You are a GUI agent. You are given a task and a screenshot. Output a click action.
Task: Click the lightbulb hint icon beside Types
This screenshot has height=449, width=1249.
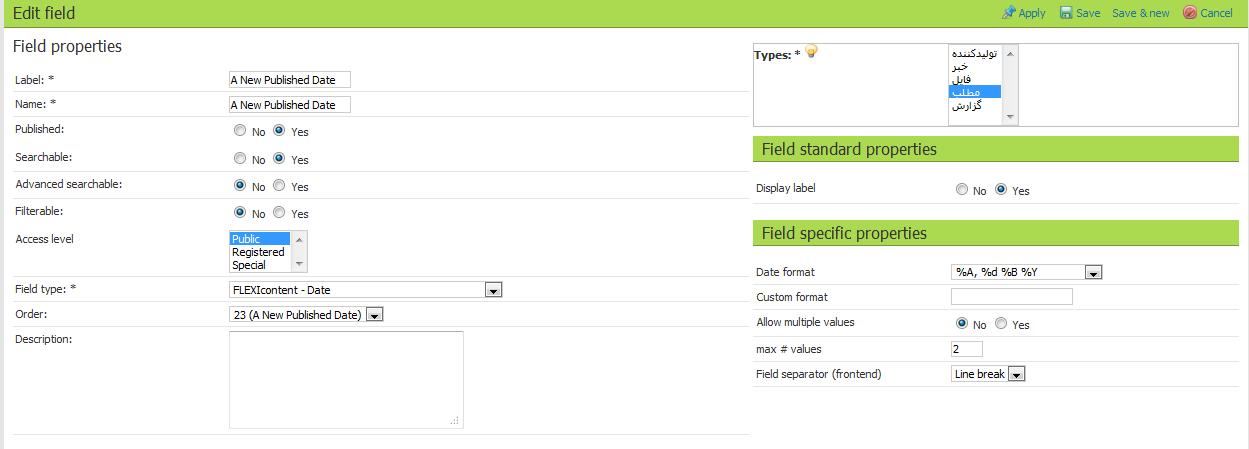[x=812, y=52]
